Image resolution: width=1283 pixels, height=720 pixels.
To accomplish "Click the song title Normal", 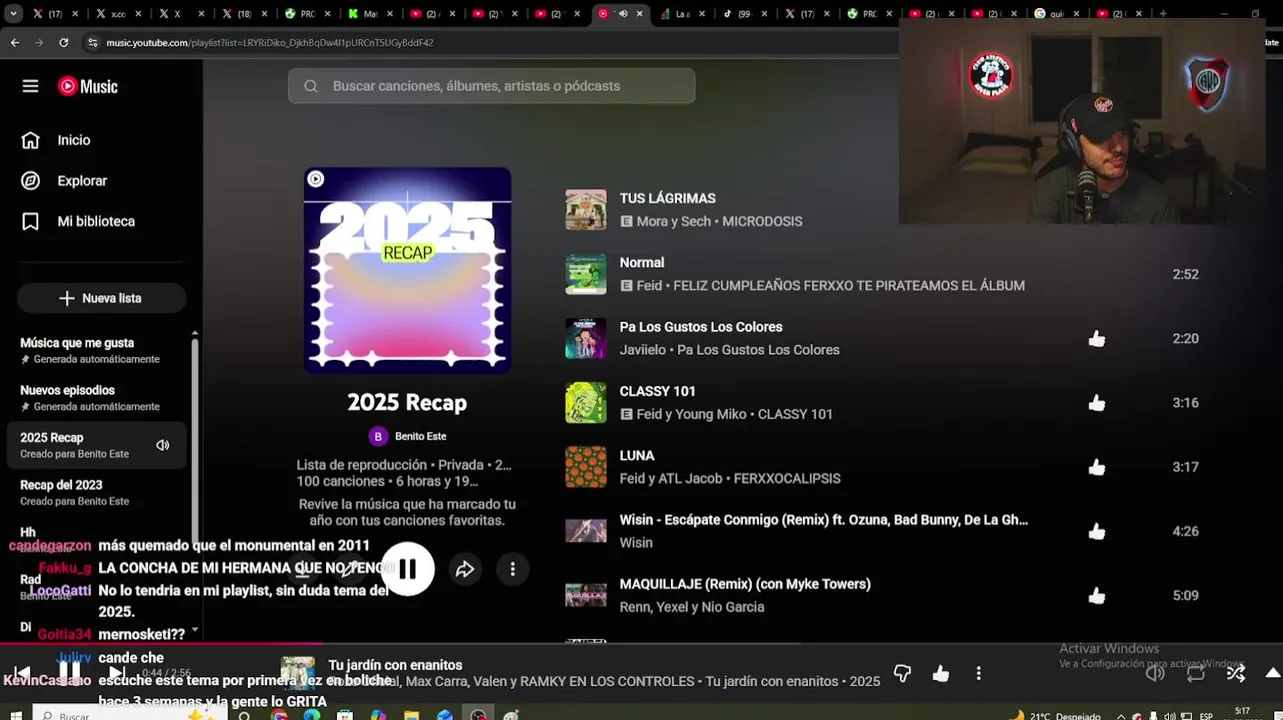I will (x=642, y=262).
